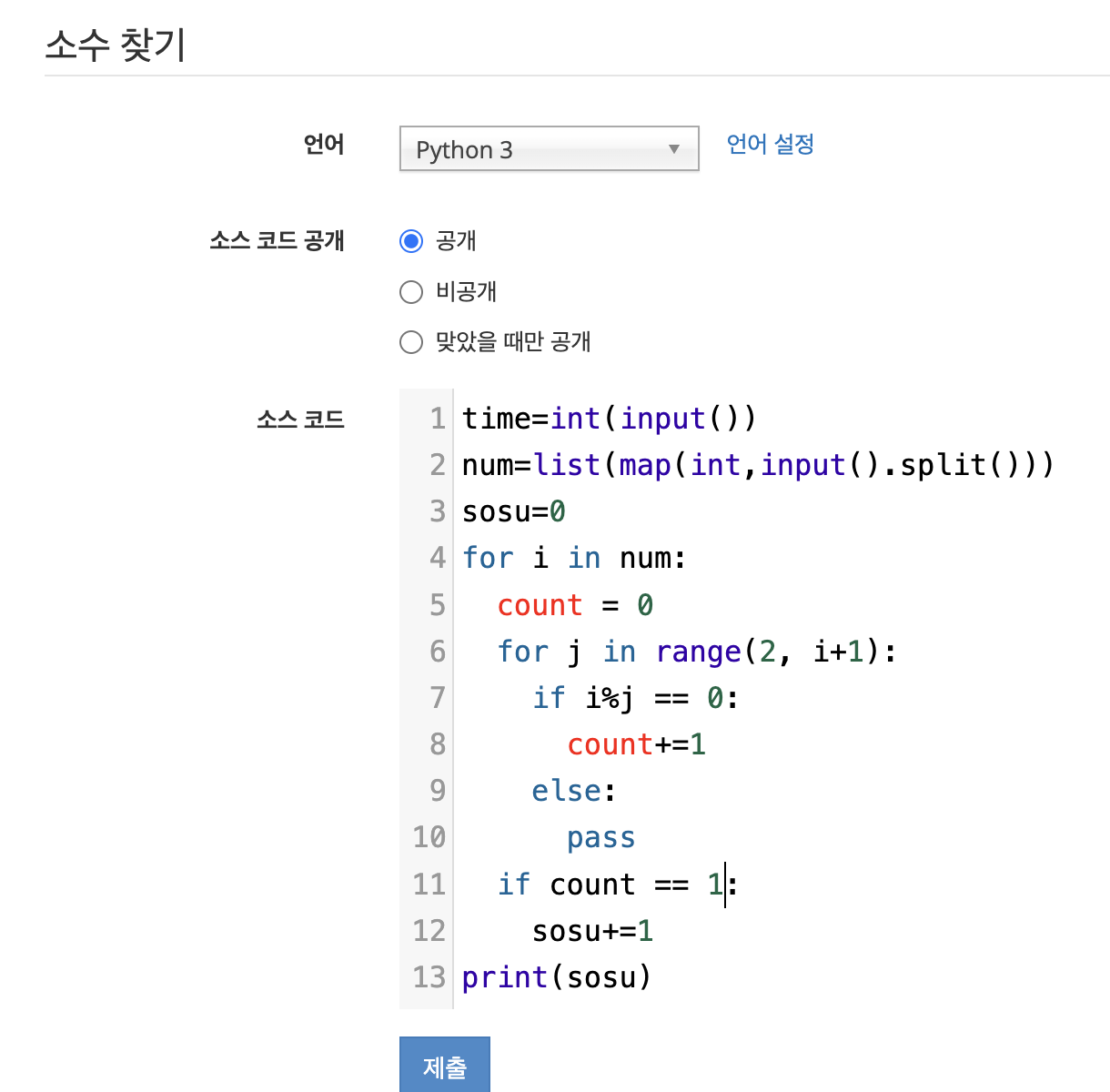Click the line 'print(sosu)'
1110x1092 pixels.
[x=557, y=977]
